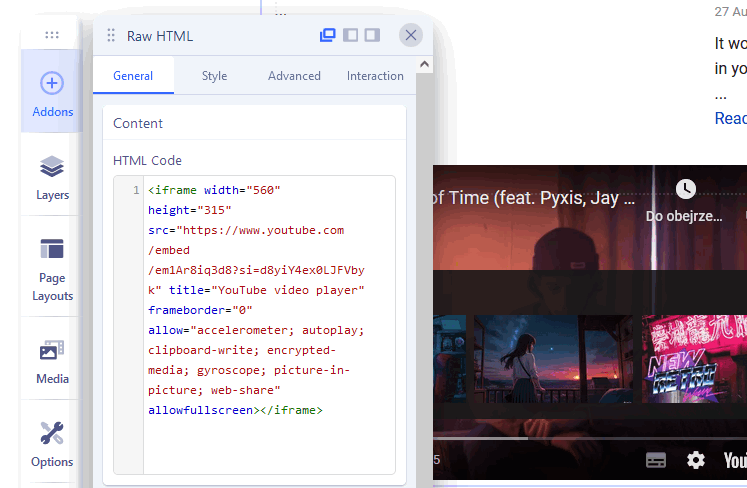Grab the Raw HTML panel drag handle
Screen dimensions: 747x488
point(111,36)
